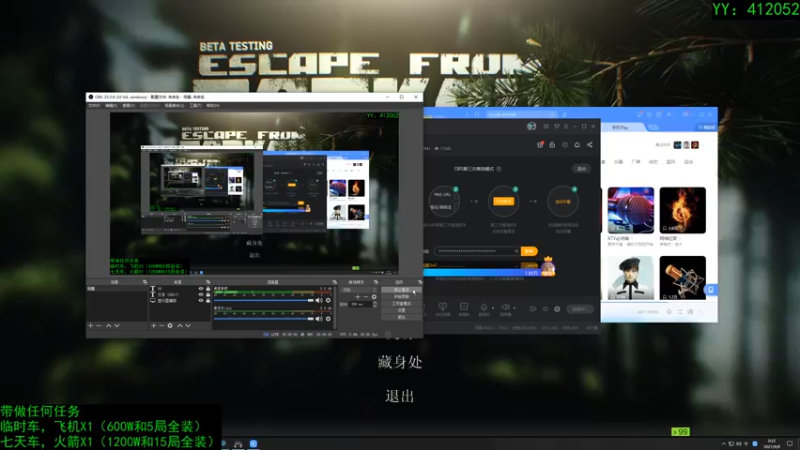Add a new source with plus in sources panel

pos(154,326)
